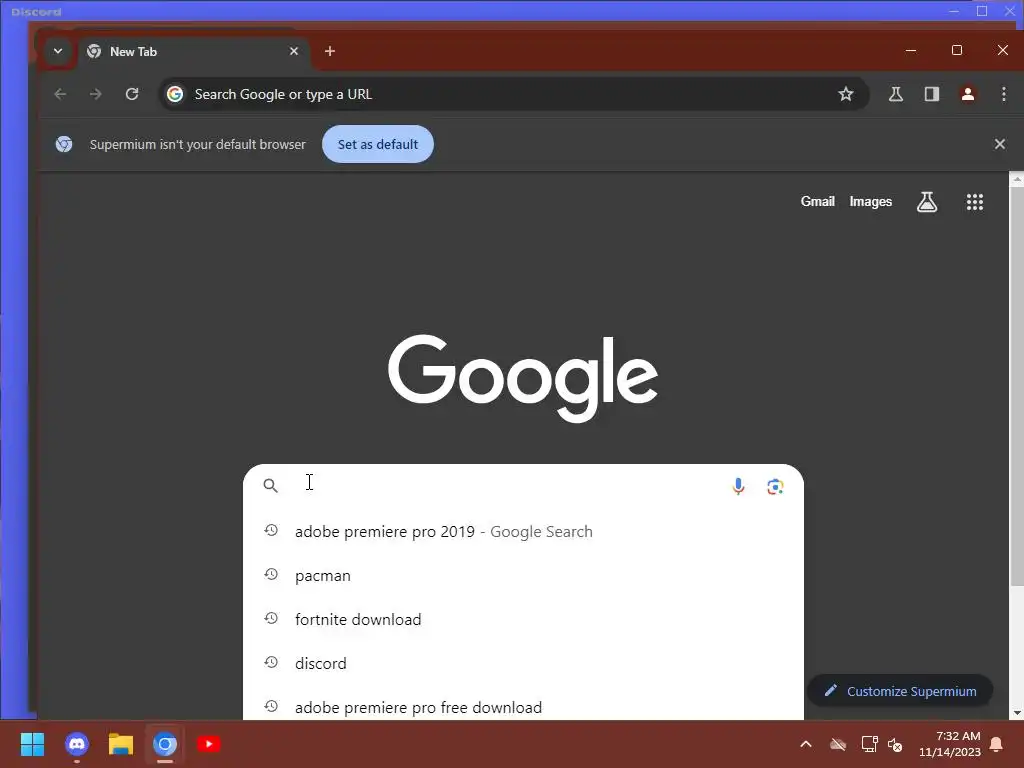
Task: Open YouTube from the taskbar
Action: 209,744
